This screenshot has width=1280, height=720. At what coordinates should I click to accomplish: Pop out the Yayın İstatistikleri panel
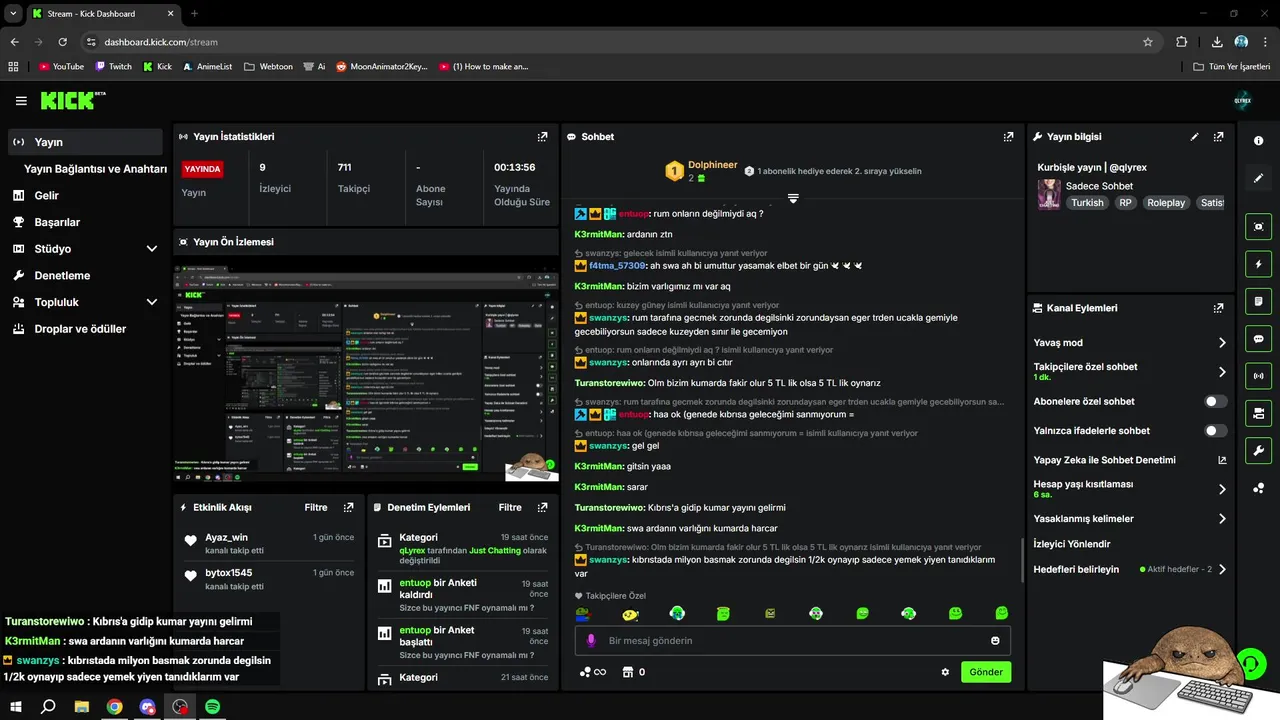point(542,136)
